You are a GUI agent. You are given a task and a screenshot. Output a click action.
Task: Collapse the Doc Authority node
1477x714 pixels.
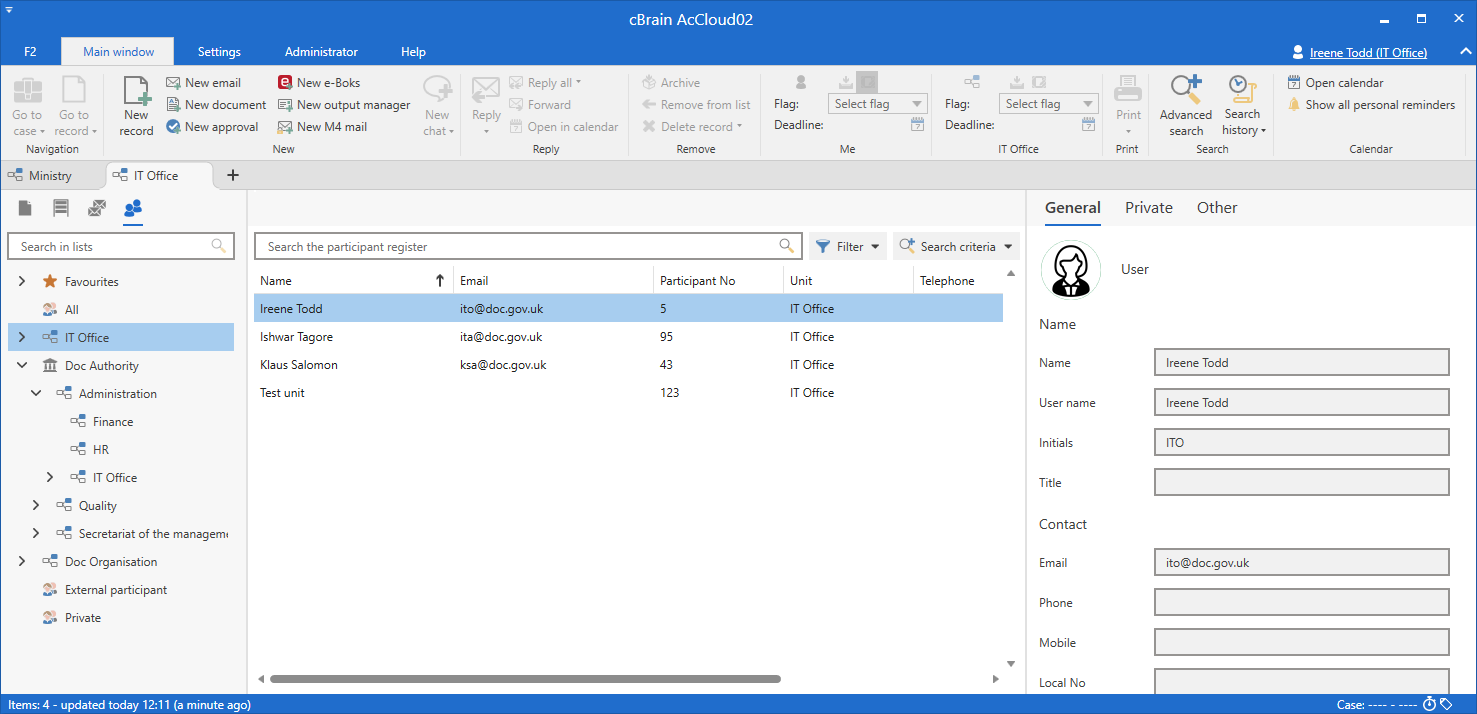pyautogui.click(x=22, y=366)
